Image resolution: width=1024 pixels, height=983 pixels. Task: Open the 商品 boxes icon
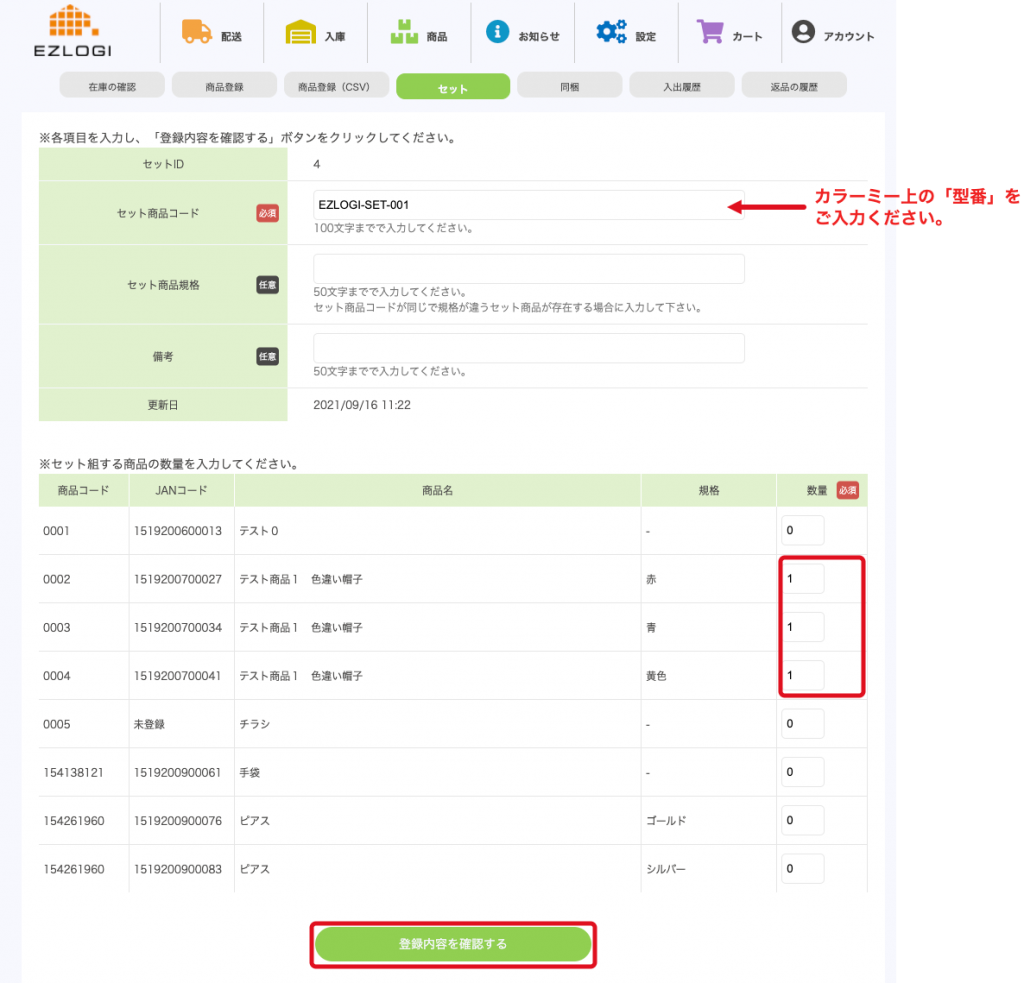(404, 33)
